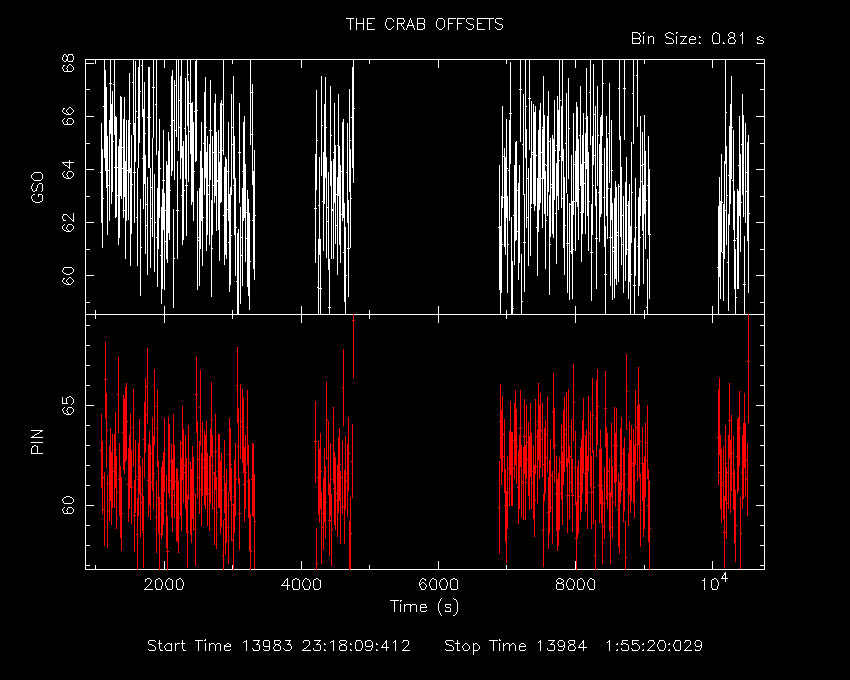Click the "Time (s)" x-axis label

pyautogui.click(x=424, y=606)
